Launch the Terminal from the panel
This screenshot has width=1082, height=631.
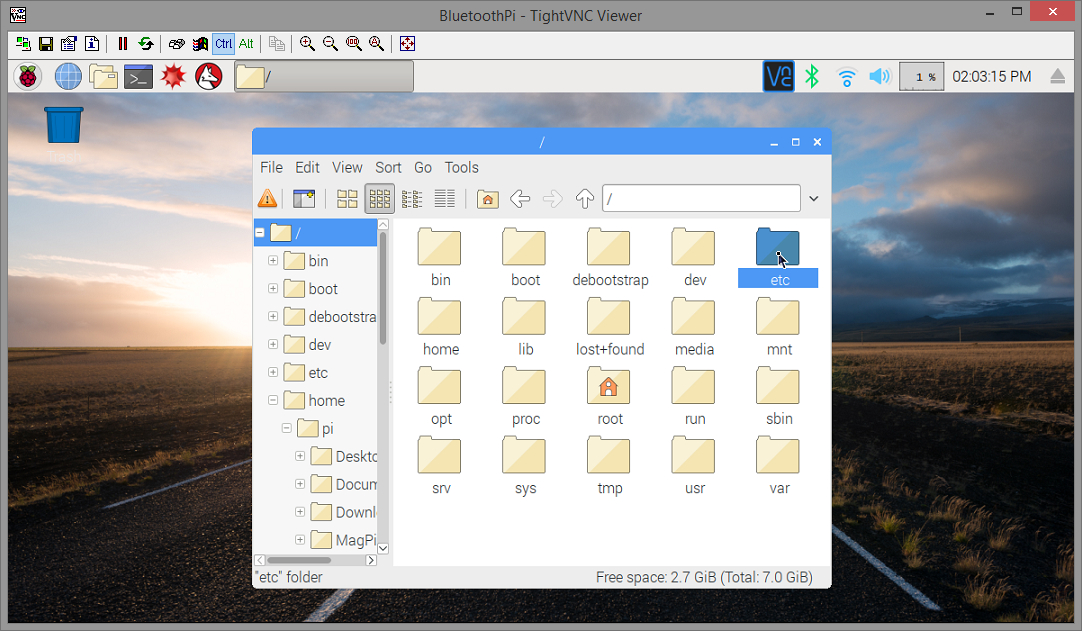tap(138, 77)
